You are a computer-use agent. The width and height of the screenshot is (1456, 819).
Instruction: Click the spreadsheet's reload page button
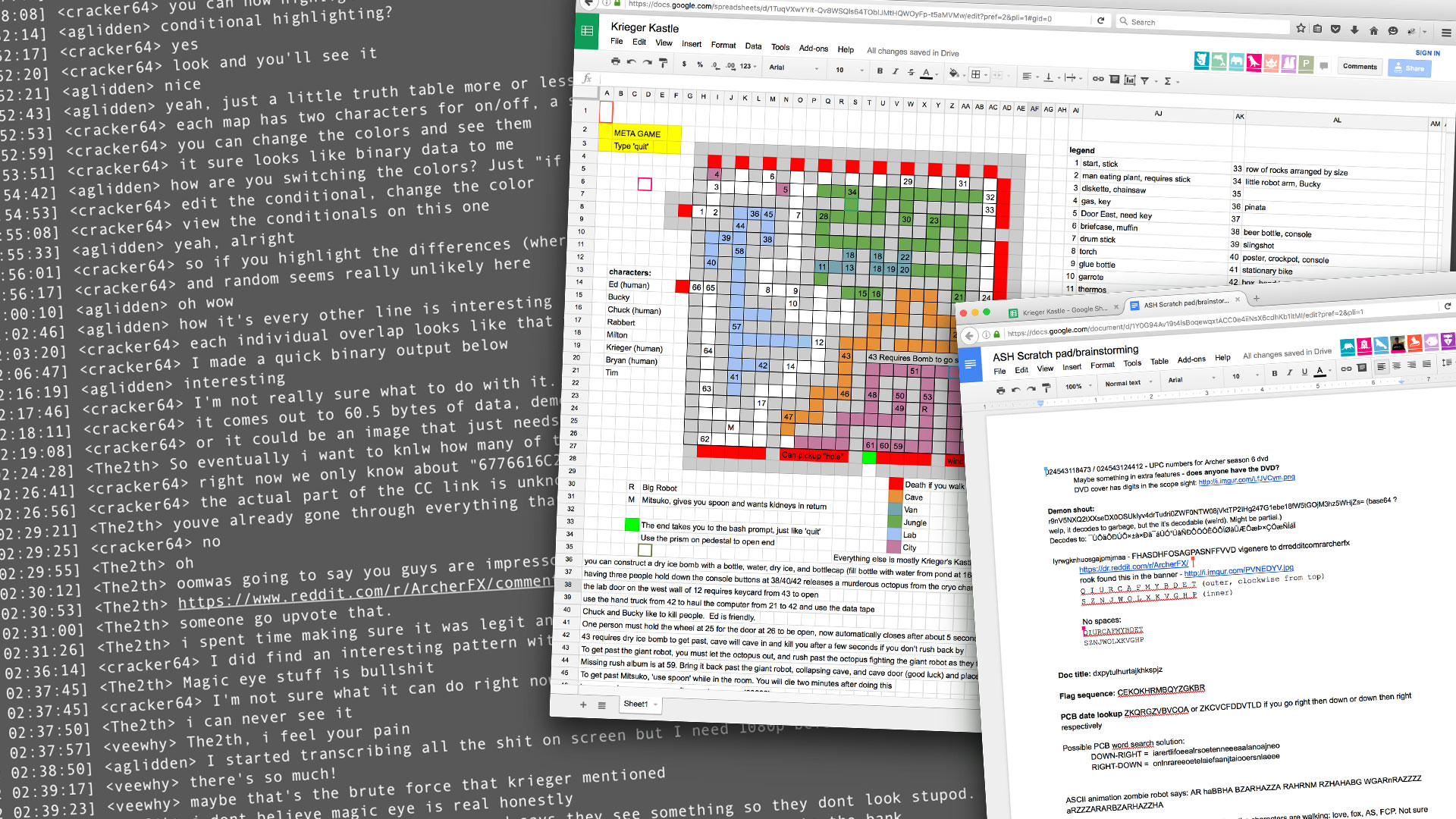(1100, 20)
